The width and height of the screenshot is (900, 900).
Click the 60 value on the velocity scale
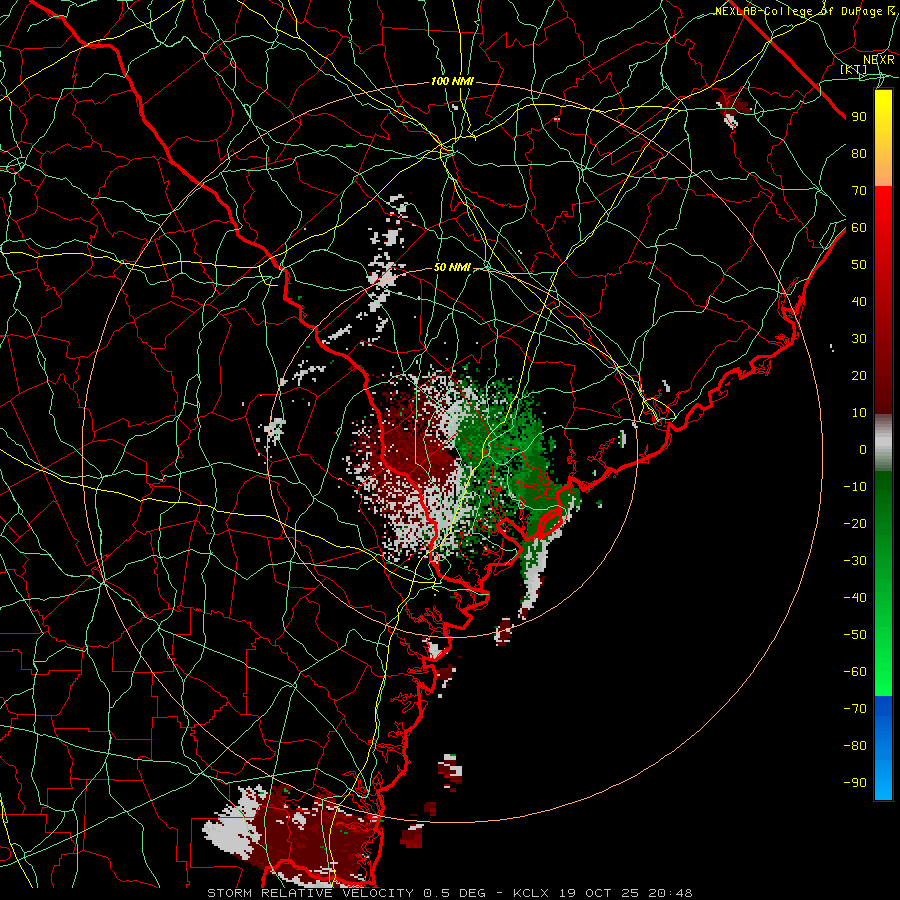click(x=859, y=228)
